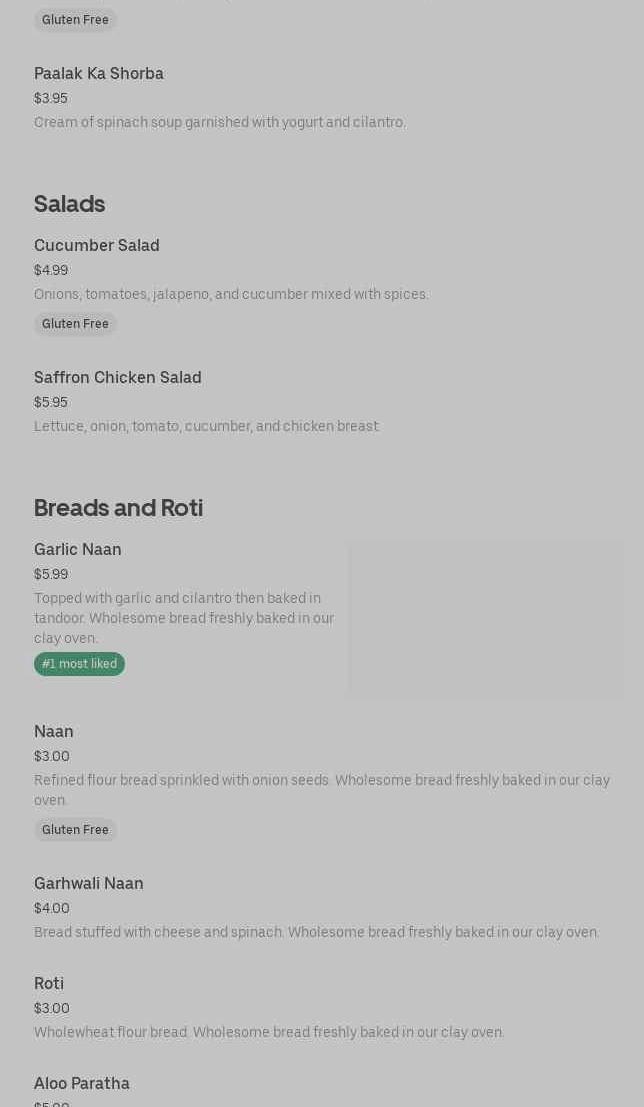644x1107 pixels.
Task: Click the Garhwali Naan $4.00 price
Action: coord(52,909)
